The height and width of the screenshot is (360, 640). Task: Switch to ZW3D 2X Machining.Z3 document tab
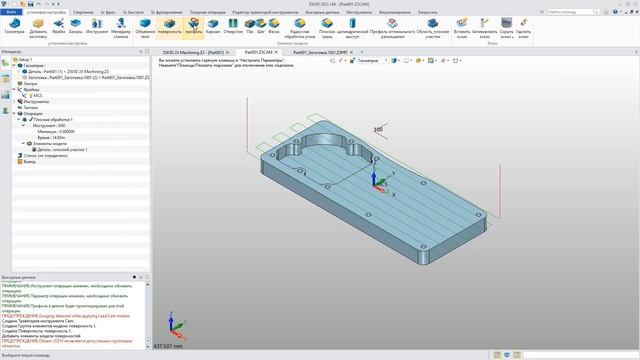[193, 52]
